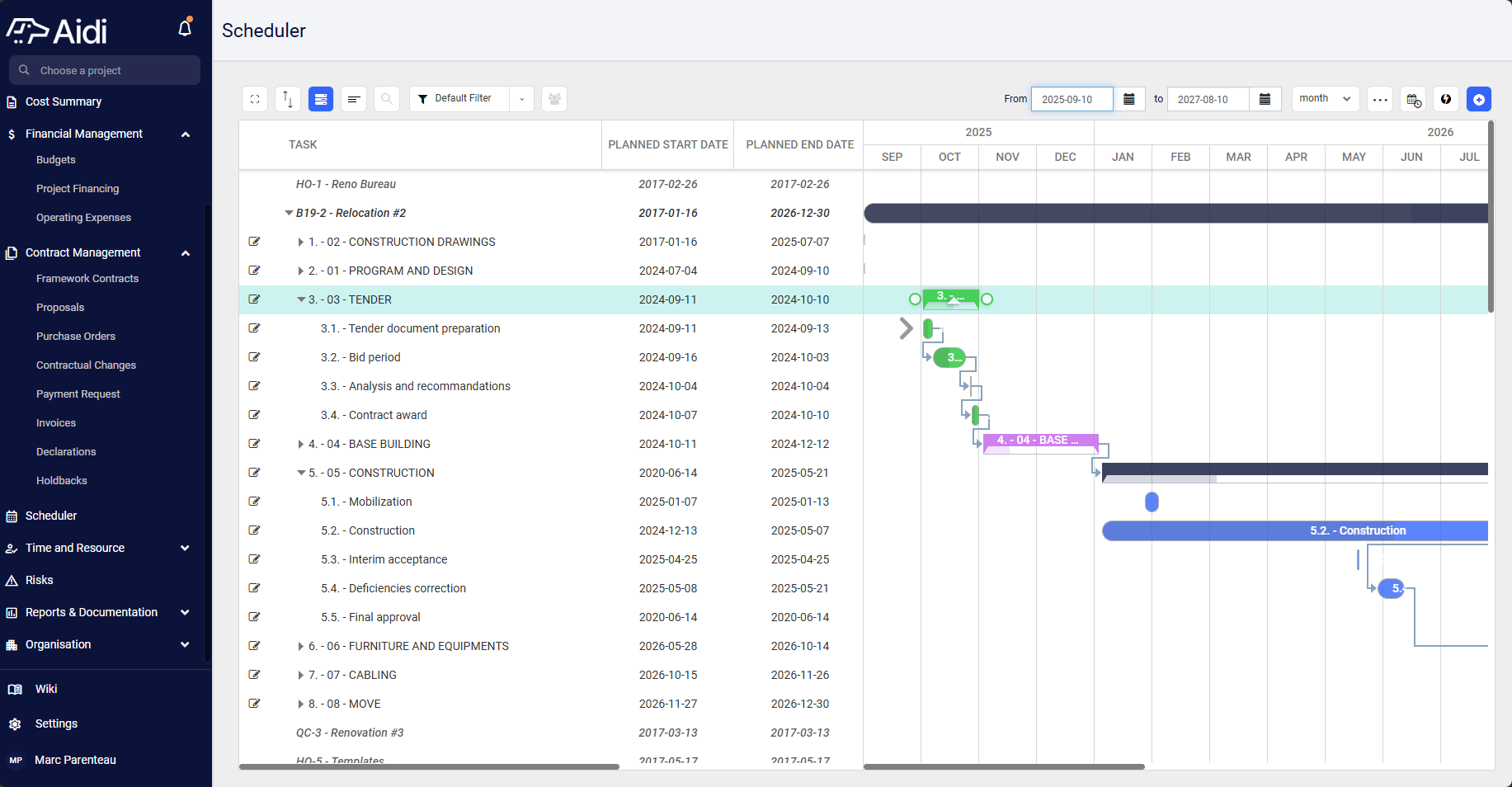Click the 4. - 04 - BASE purple gantt bar
1512x787 pixels.
1040,443
